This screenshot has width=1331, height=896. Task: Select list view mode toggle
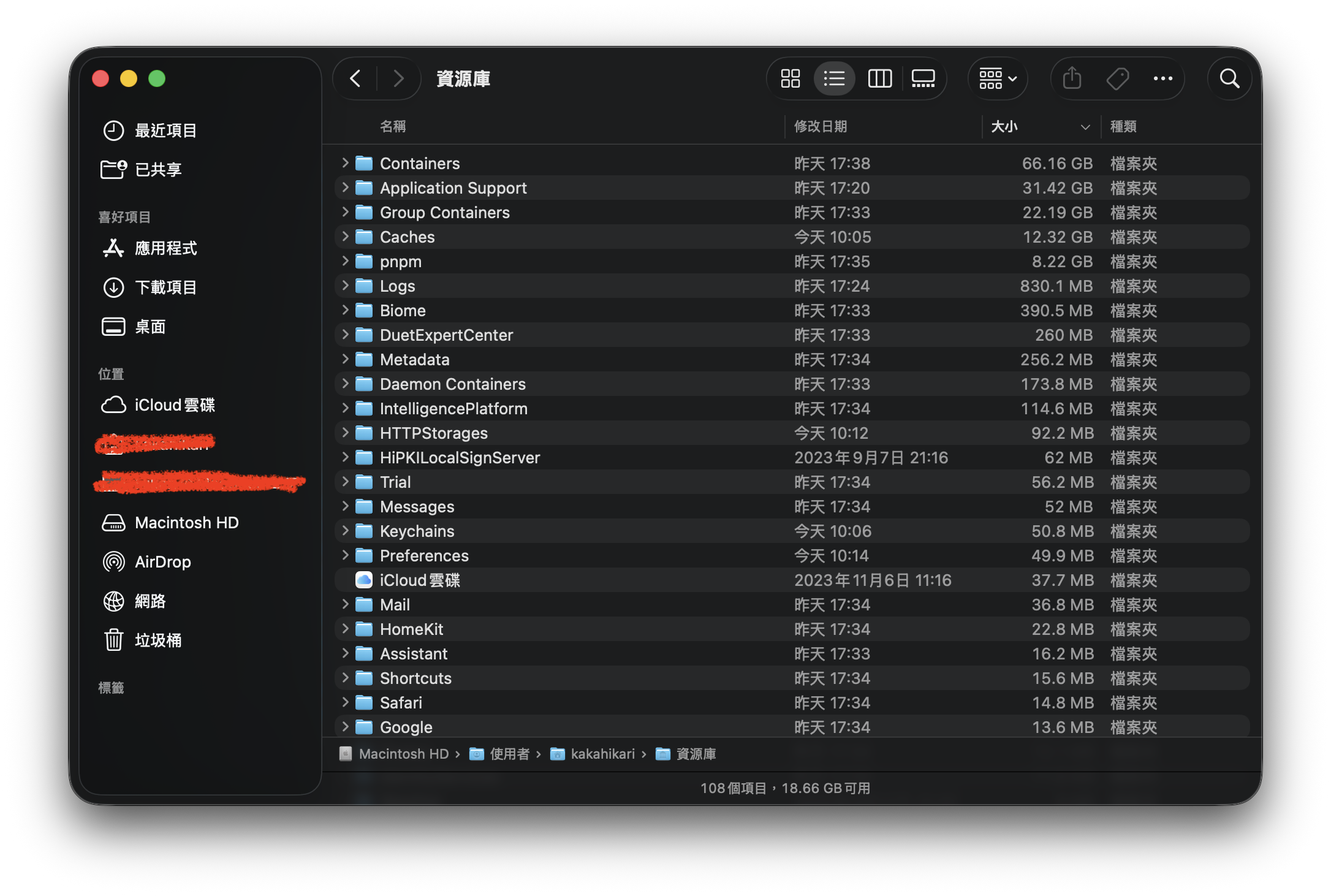click(x=834, y=78)
